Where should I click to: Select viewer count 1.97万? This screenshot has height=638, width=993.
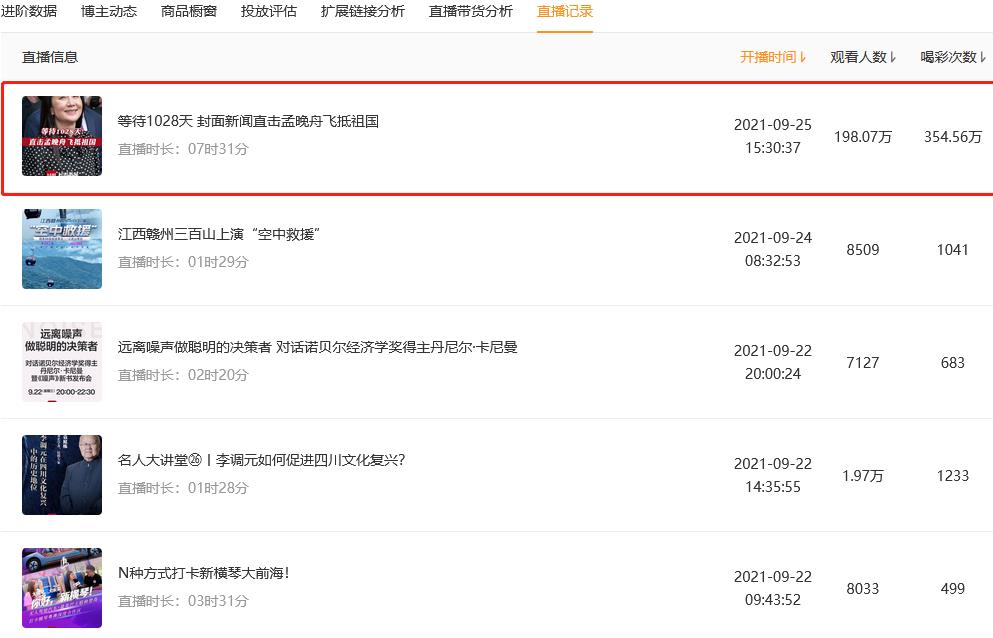pos(863,476)
